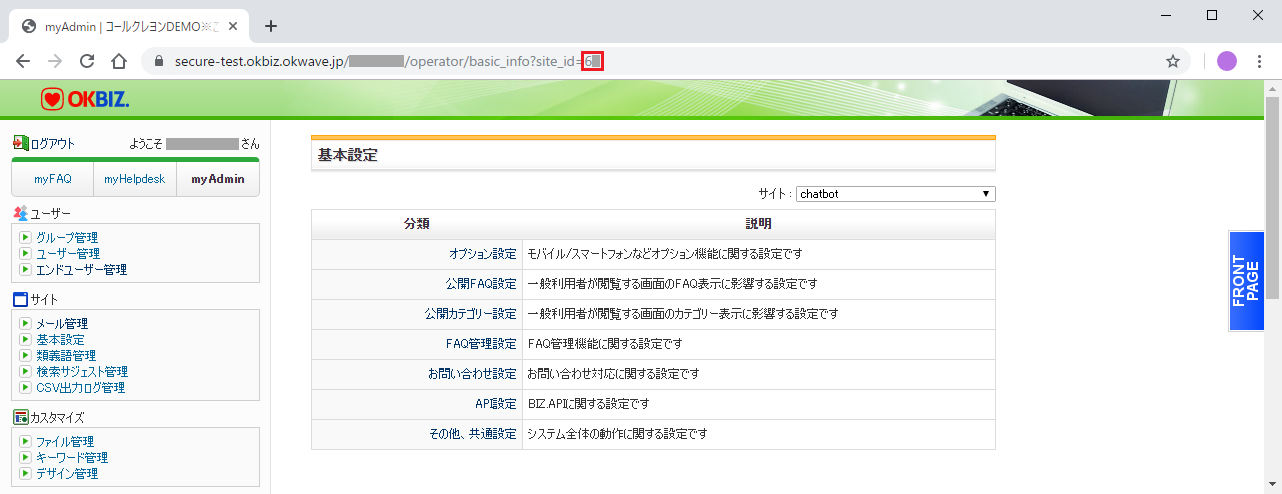This screenshot has height=494, width=1282.
Task: Click the logout door icon
Action: 20,144
